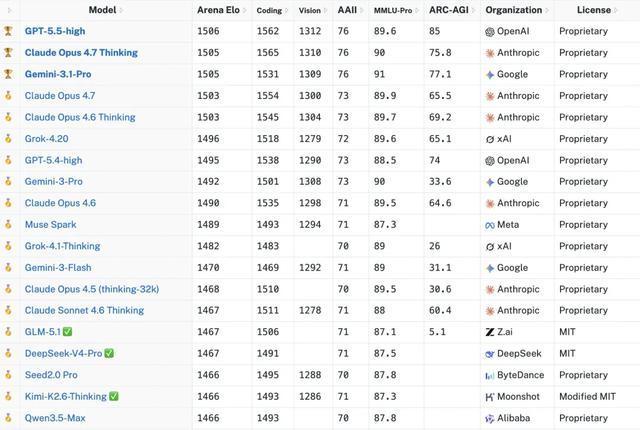The image size is (640, 430).
Task: Click the green checkmark after Kimi-K2.6-Thinking
Action: click(114, 396)
